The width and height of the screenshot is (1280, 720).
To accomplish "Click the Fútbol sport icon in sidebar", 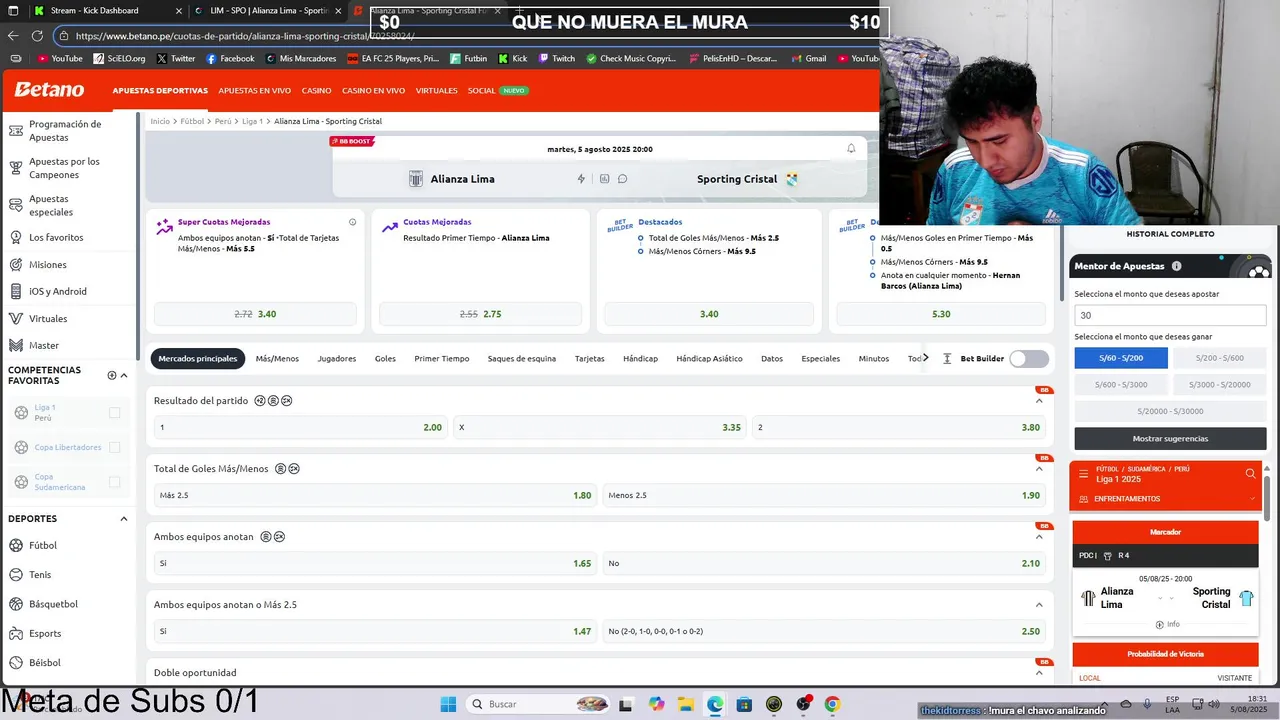I will (16, 545).
